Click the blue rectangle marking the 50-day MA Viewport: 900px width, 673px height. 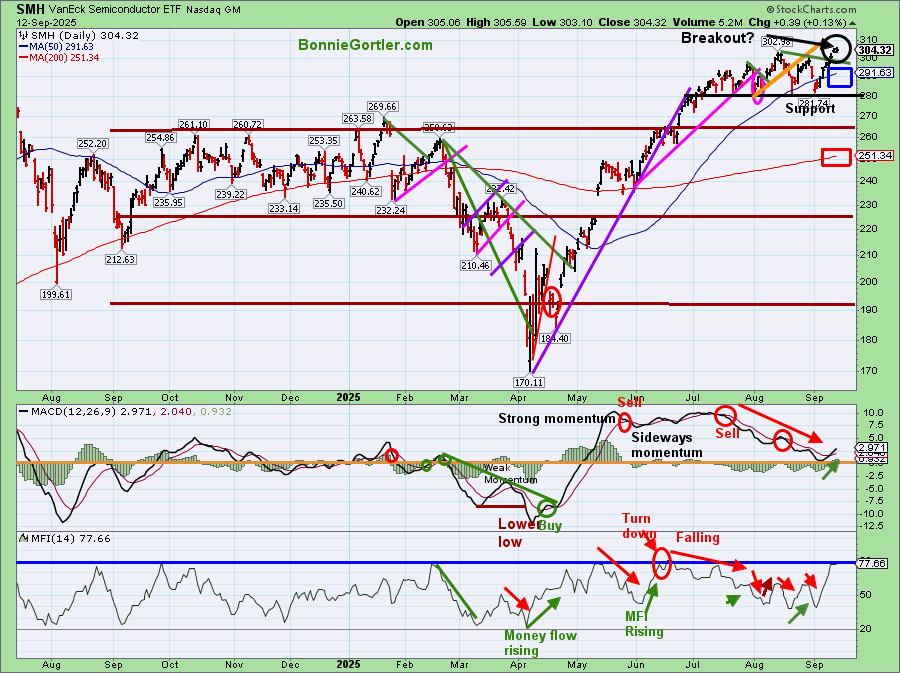pos(839,77)
